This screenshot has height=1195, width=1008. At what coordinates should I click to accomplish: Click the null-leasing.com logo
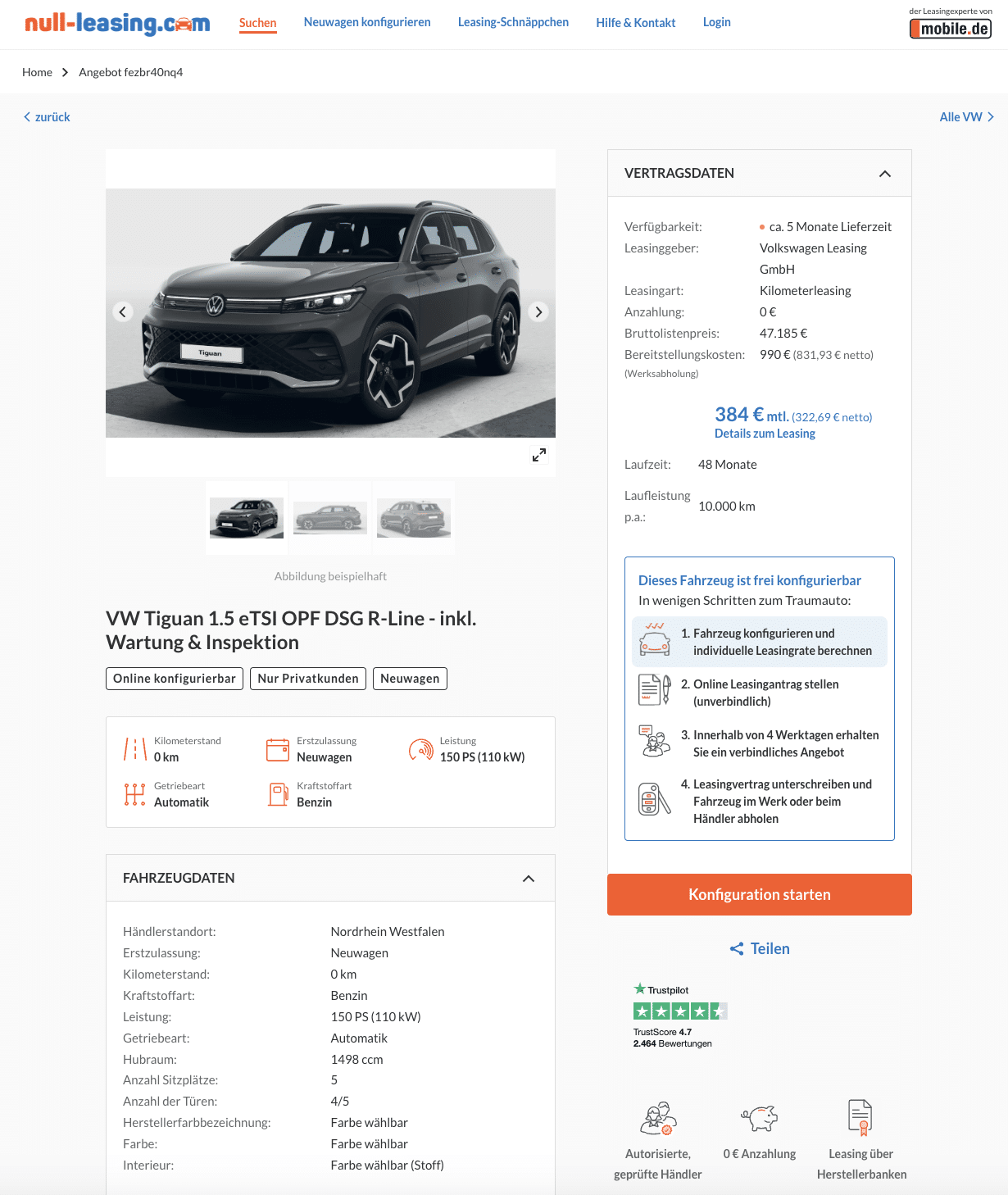coord(117,24)
